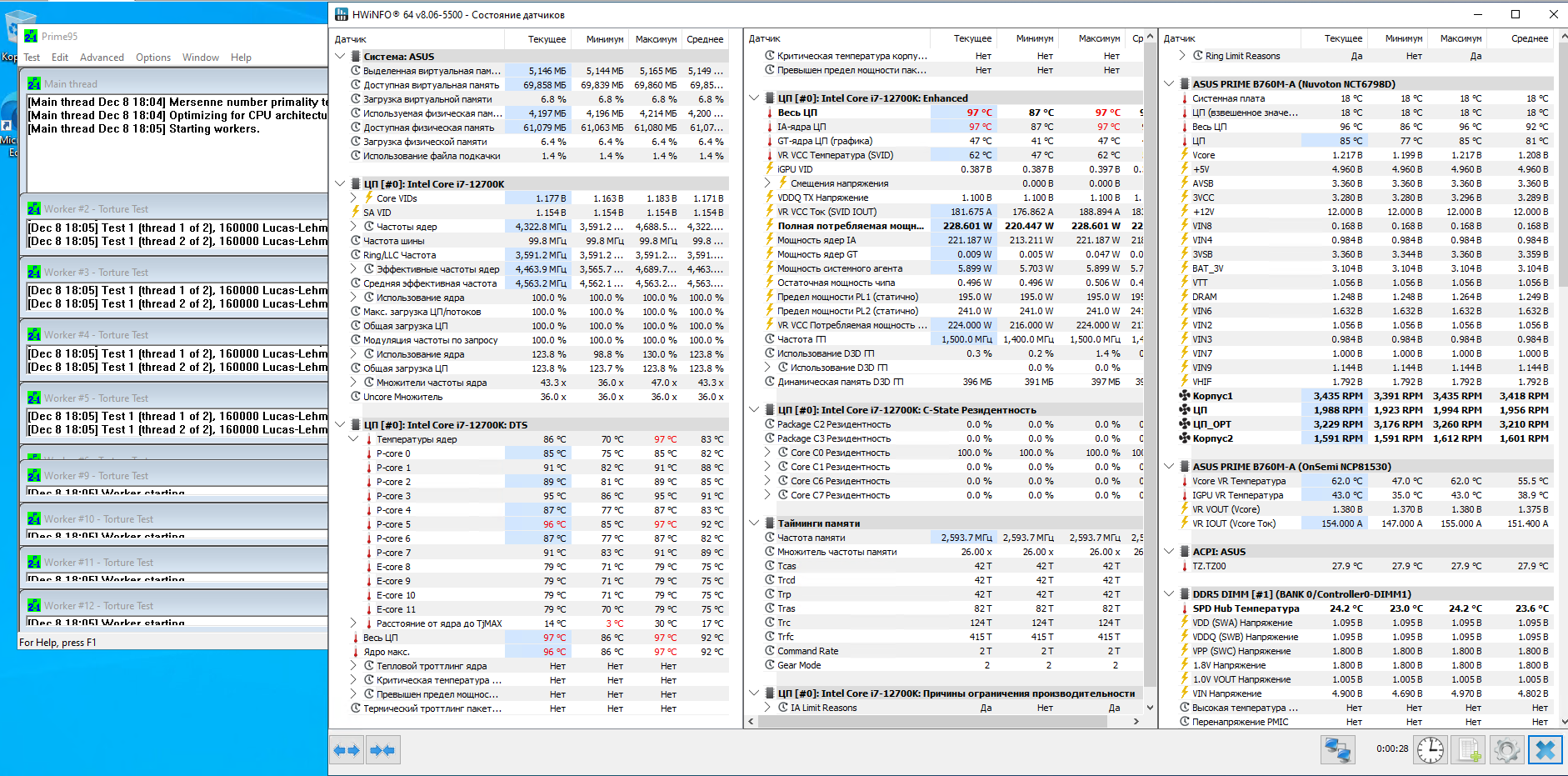Open the Advanced menu in Prime95
This screenshot has width=1568, height=776.
point(102,58)
